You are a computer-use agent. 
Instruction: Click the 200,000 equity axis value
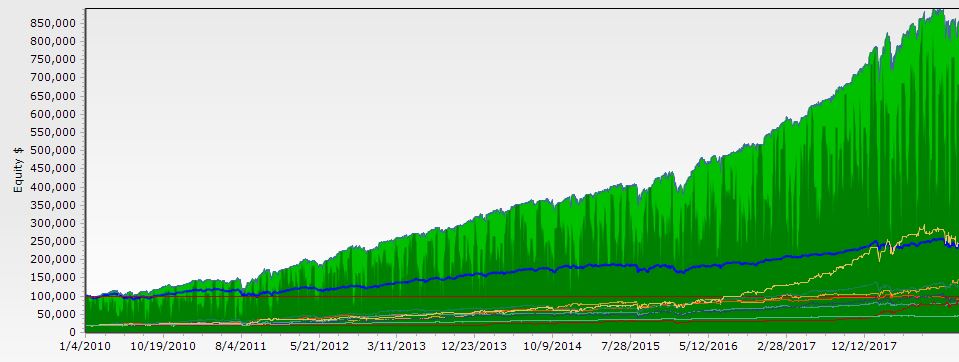click(x=52, y=259)
